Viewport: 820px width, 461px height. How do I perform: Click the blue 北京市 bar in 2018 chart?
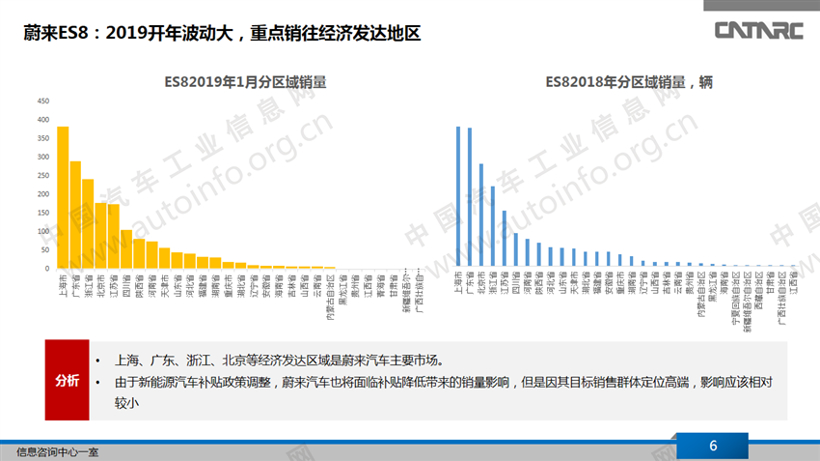tap(481, 215)
